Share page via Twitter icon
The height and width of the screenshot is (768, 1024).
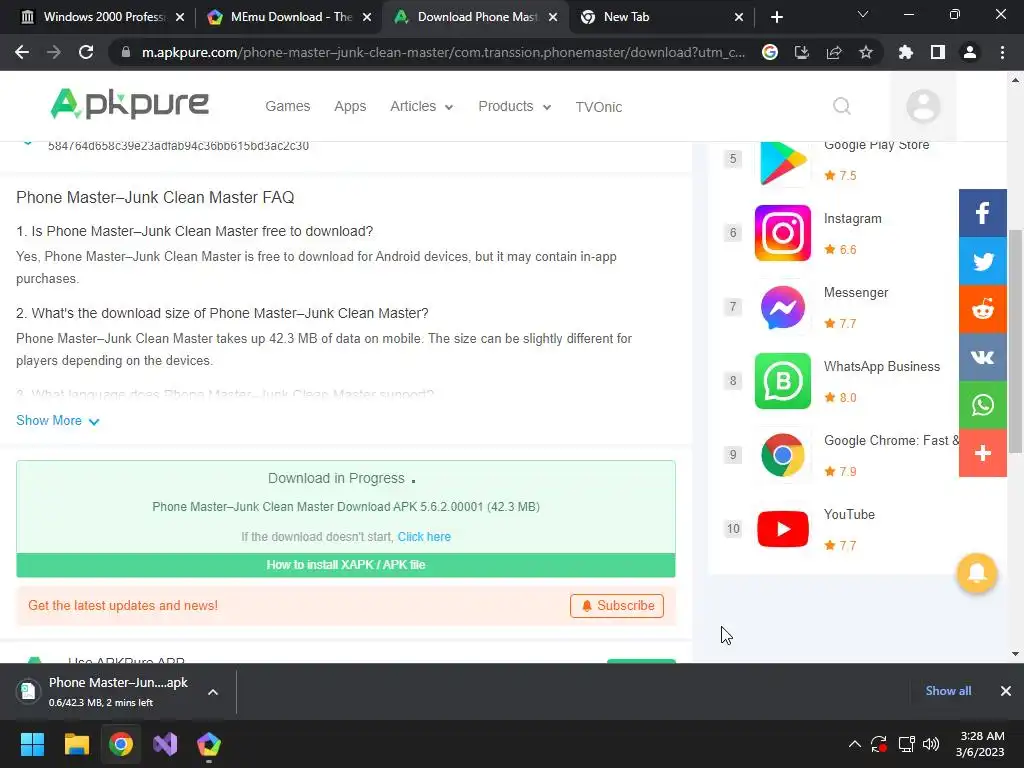click(x=982, y=261)
